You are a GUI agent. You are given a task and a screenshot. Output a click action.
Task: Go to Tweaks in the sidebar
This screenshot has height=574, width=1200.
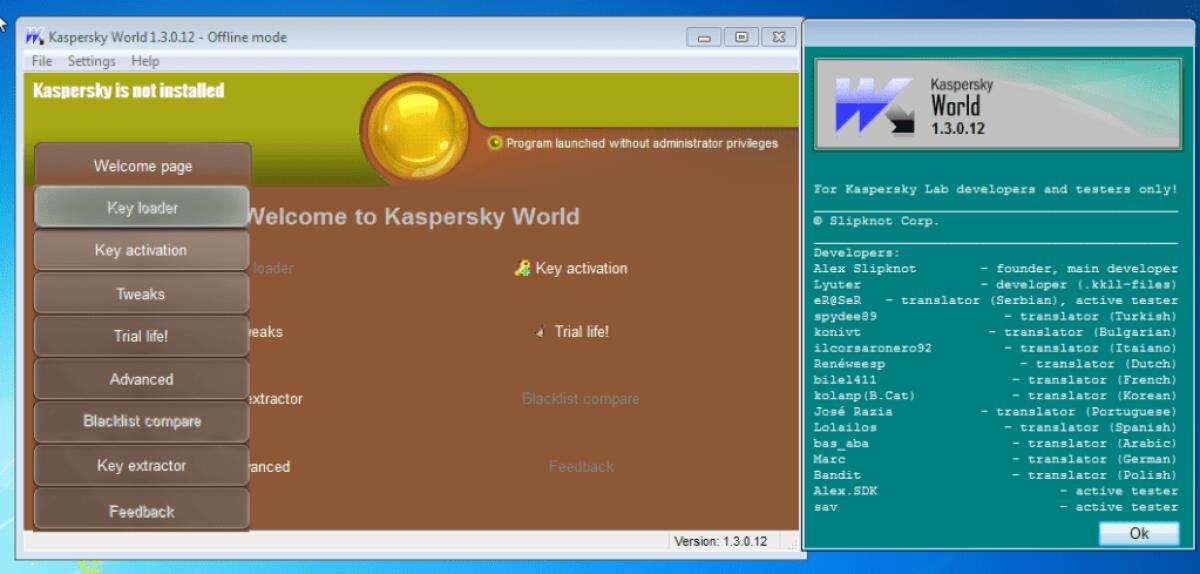click(x=142, y=294)
